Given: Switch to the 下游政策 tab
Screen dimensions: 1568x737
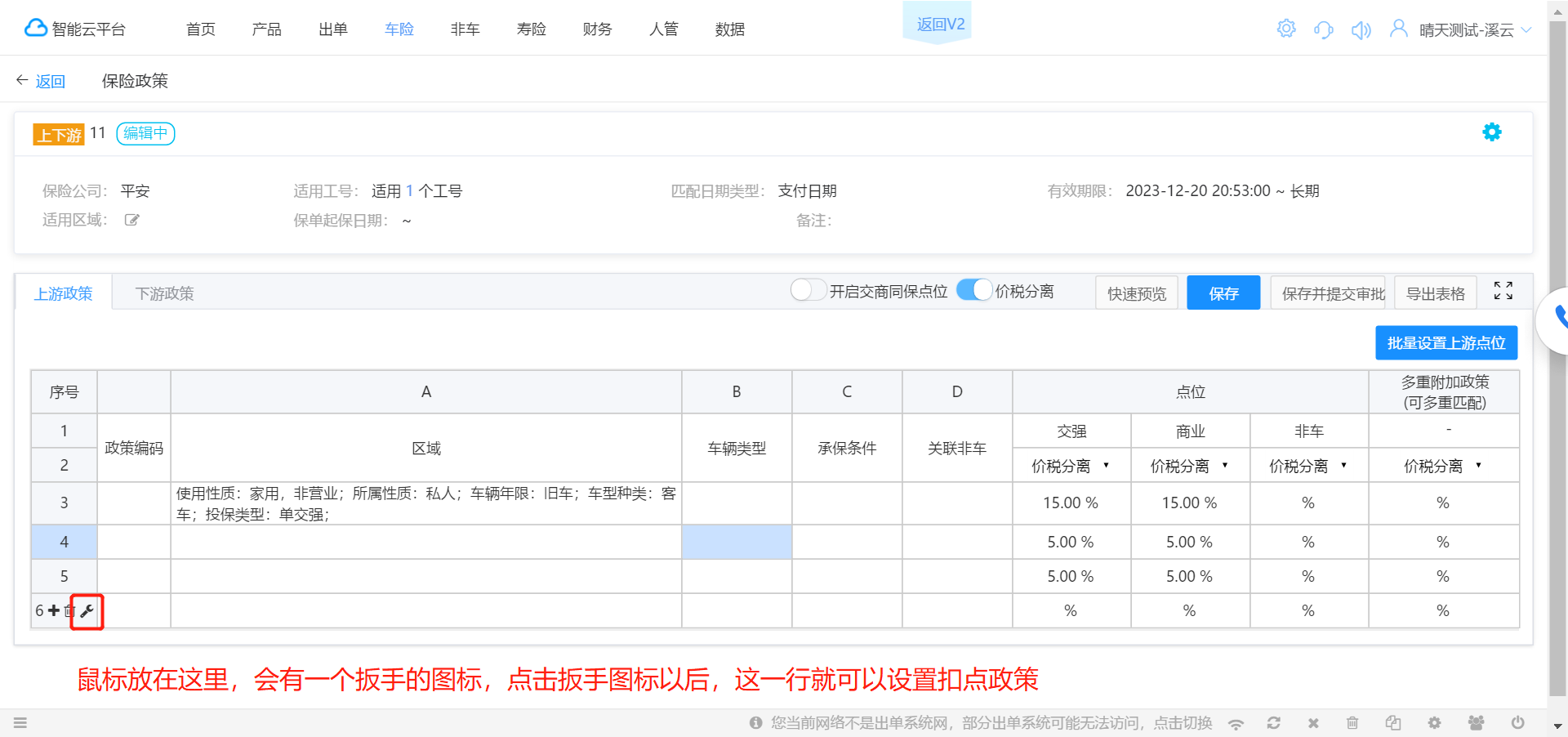Looking at the screenshot, I should [165, 293].
